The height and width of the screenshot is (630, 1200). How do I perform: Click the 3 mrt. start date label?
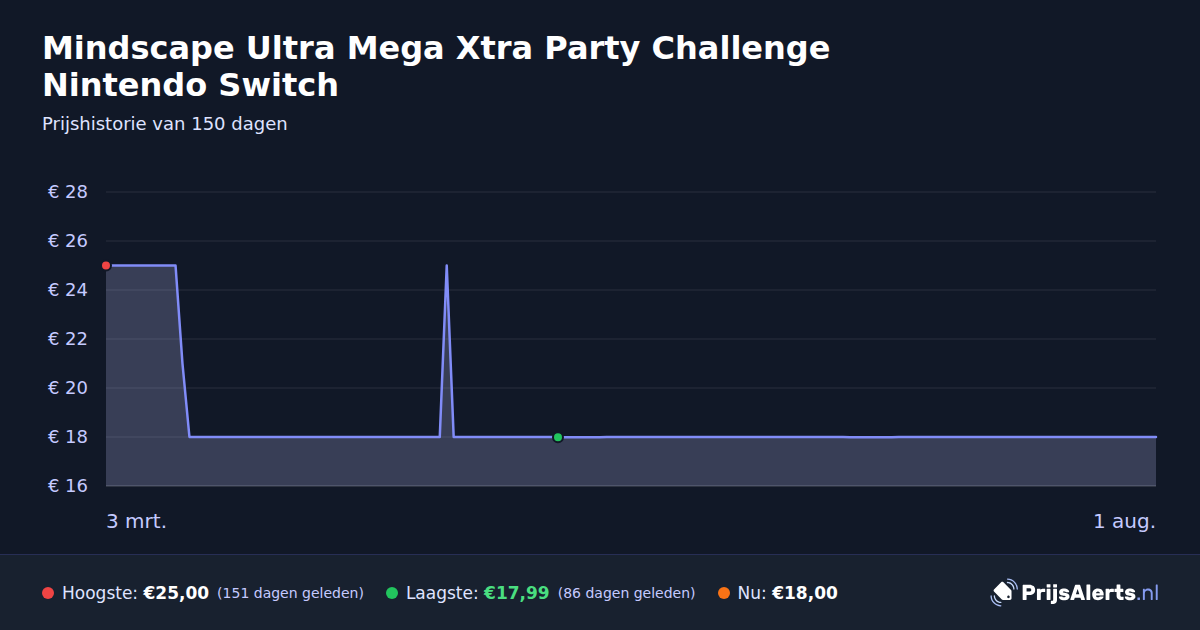(x=137, y=522)
